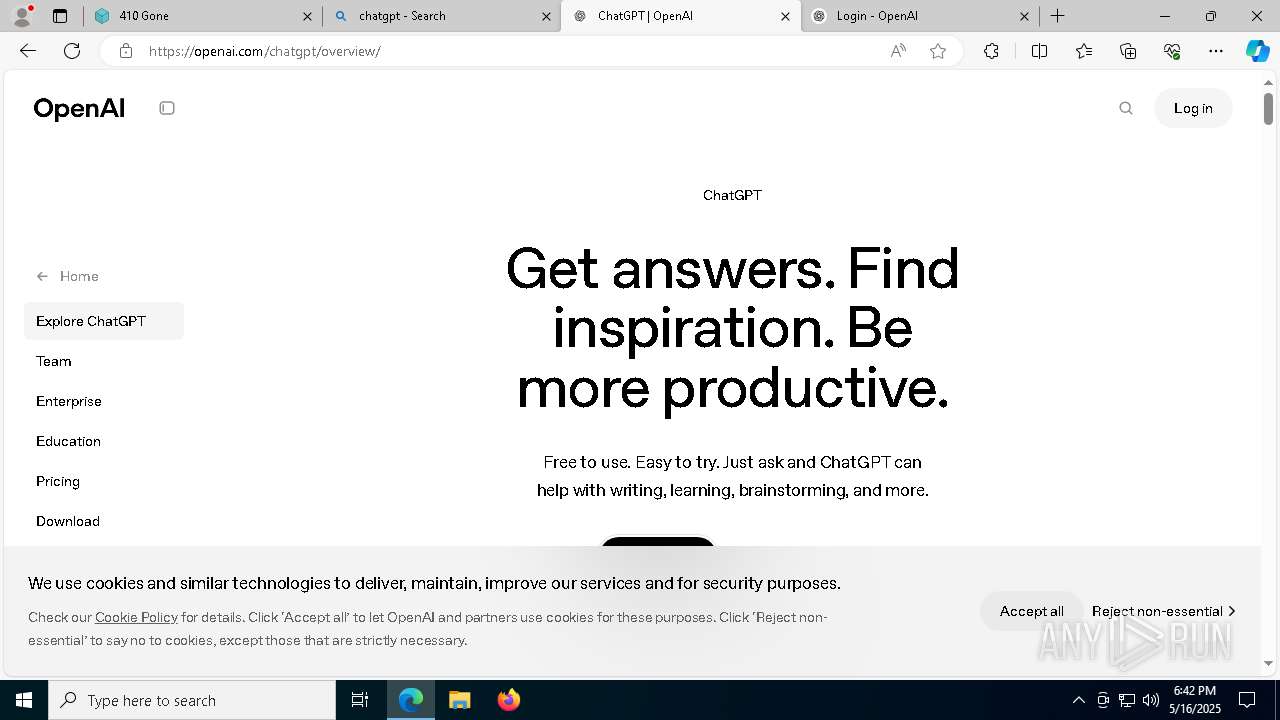Select Explore ChatGPT sidebar item
The width and height of the screenshot is (1280, 720).
click(x=104, y=321)
